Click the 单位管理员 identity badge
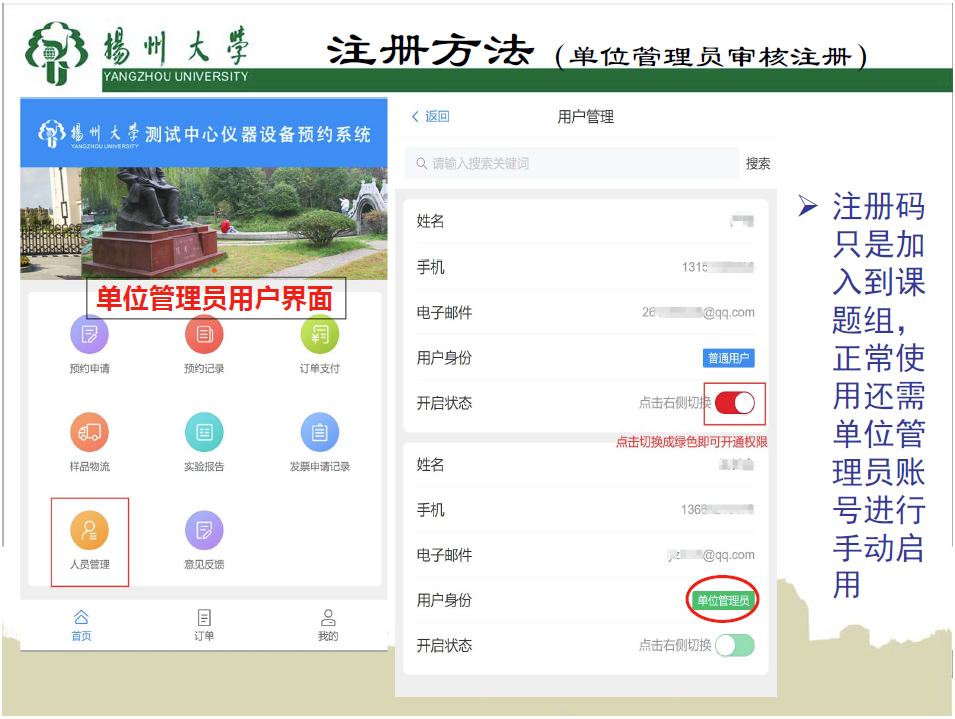 tap(722, 600)
